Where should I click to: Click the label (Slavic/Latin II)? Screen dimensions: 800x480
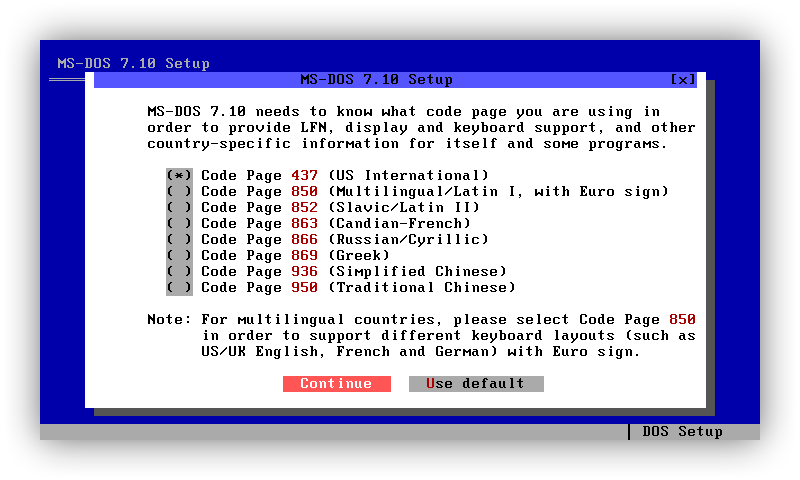tap(404, 208)
